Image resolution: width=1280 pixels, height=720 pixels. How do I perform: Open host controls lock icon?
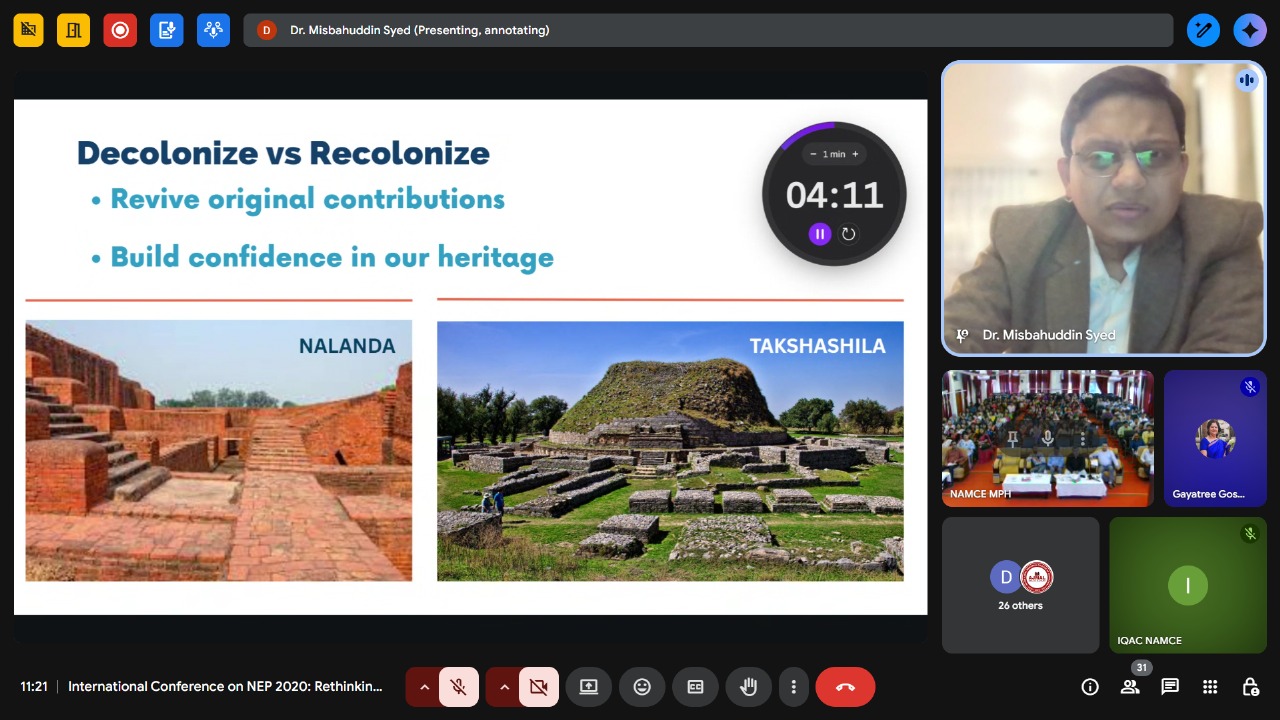pyautogui.click(x=1250, y=687)
